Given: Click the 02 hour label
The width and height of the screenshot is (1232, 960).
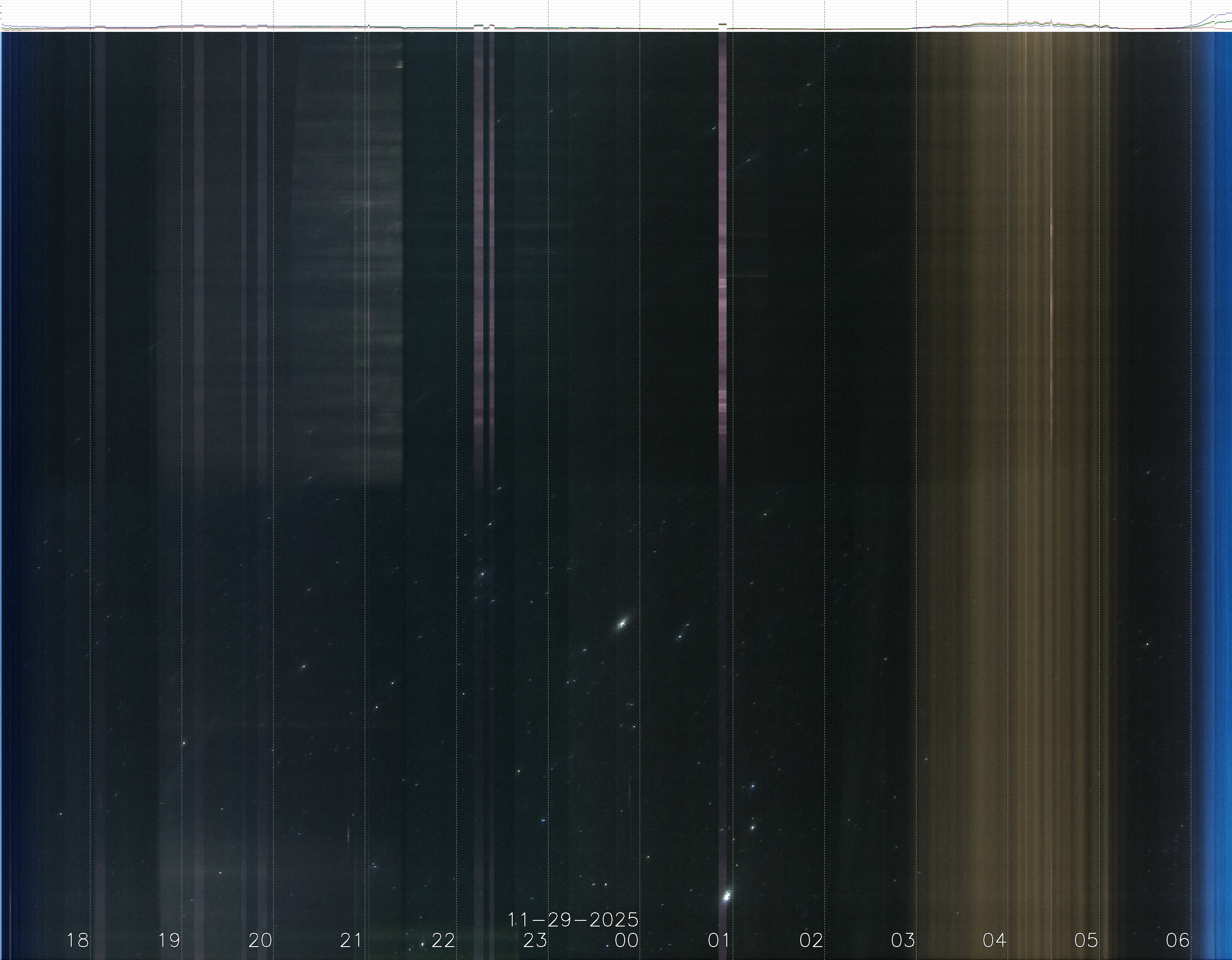Looking at the screenshot, I should click(811, 940).
